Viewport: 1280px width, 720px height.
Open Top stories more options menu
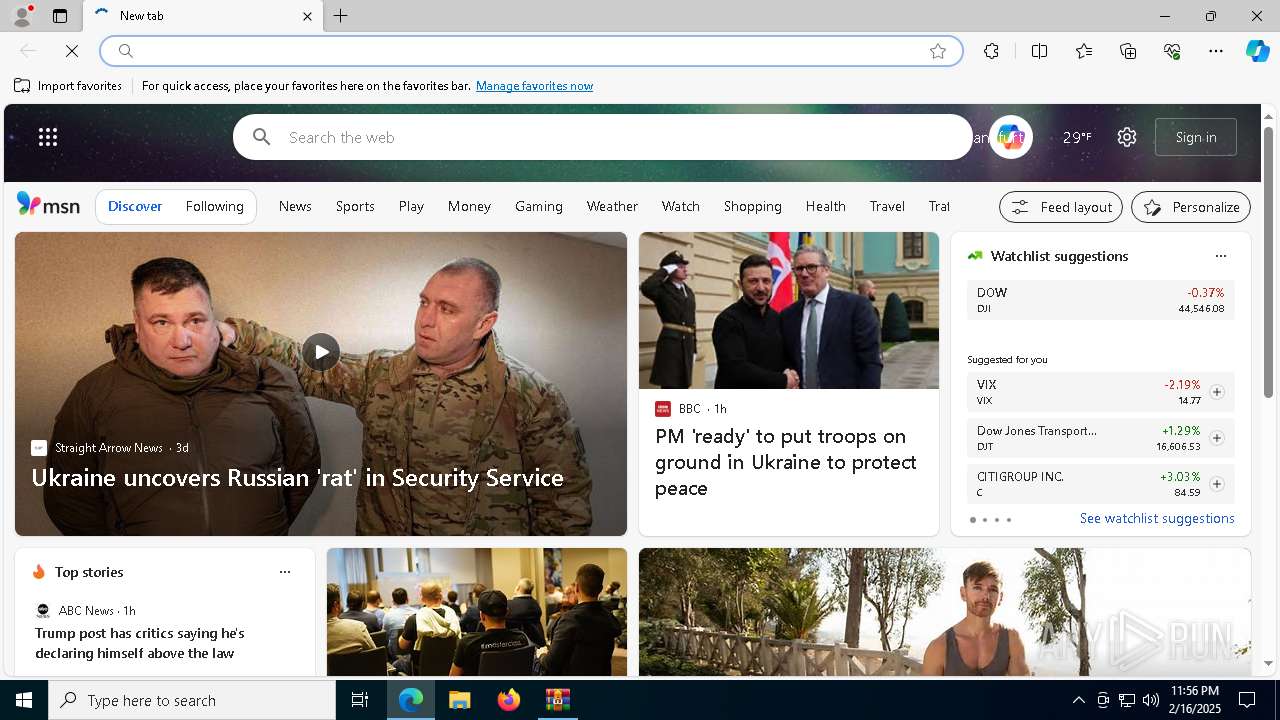pyautogui.click(x=285, y=572)
